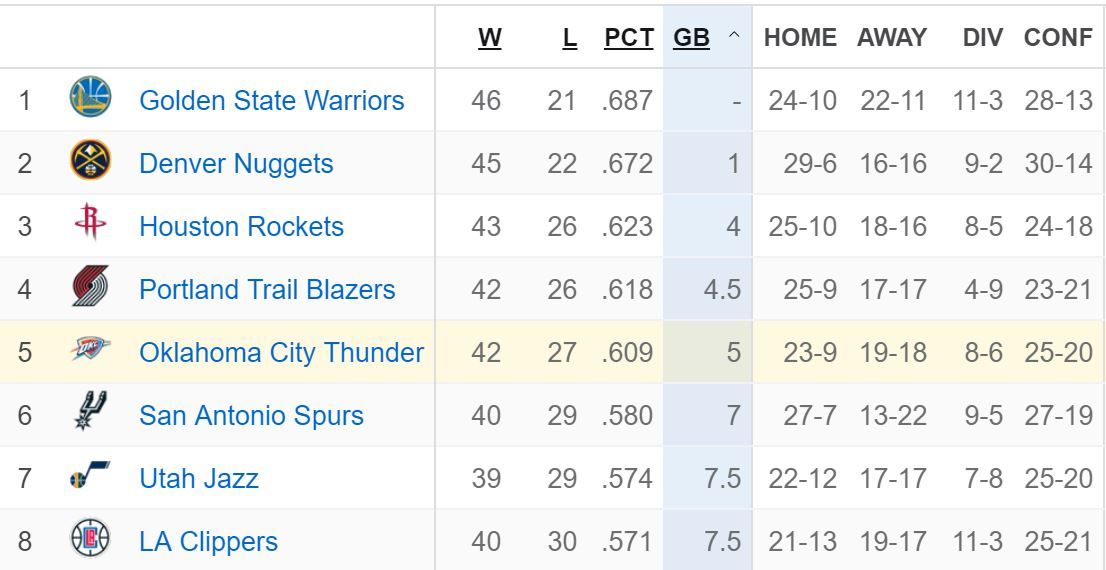Click the LA Clippers logo

pyautogui.click(x=91, y=541)
